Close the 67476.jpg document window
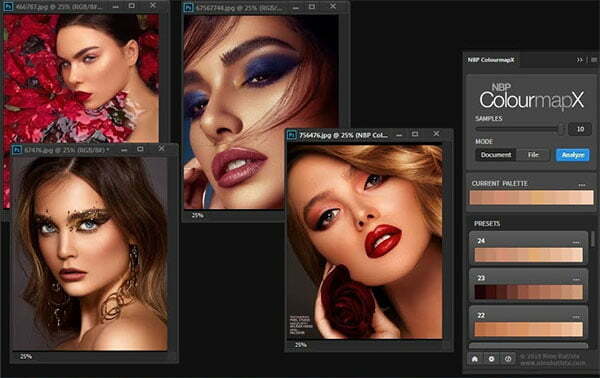The height and width of the screenshot is (378, 600). tap(161, 148)
